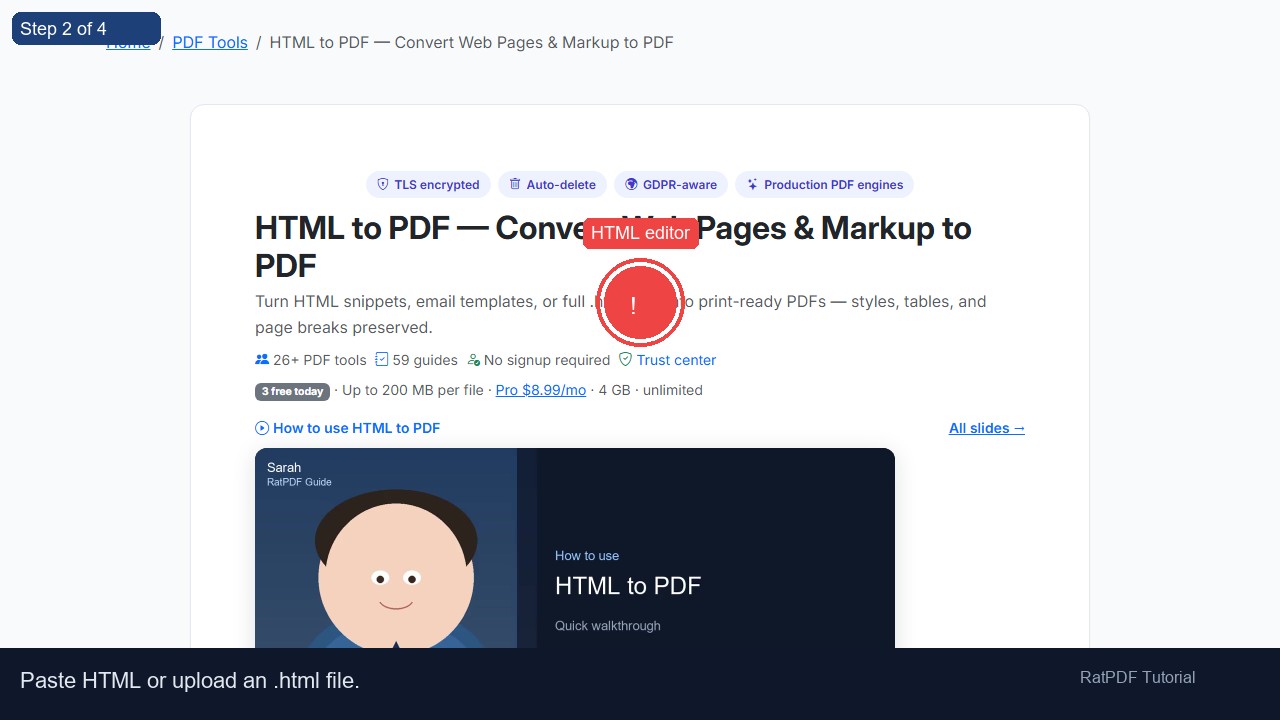View the All slides link
Image resolution: width=1280 pixels, height=720 pixels.
point(987,428)
